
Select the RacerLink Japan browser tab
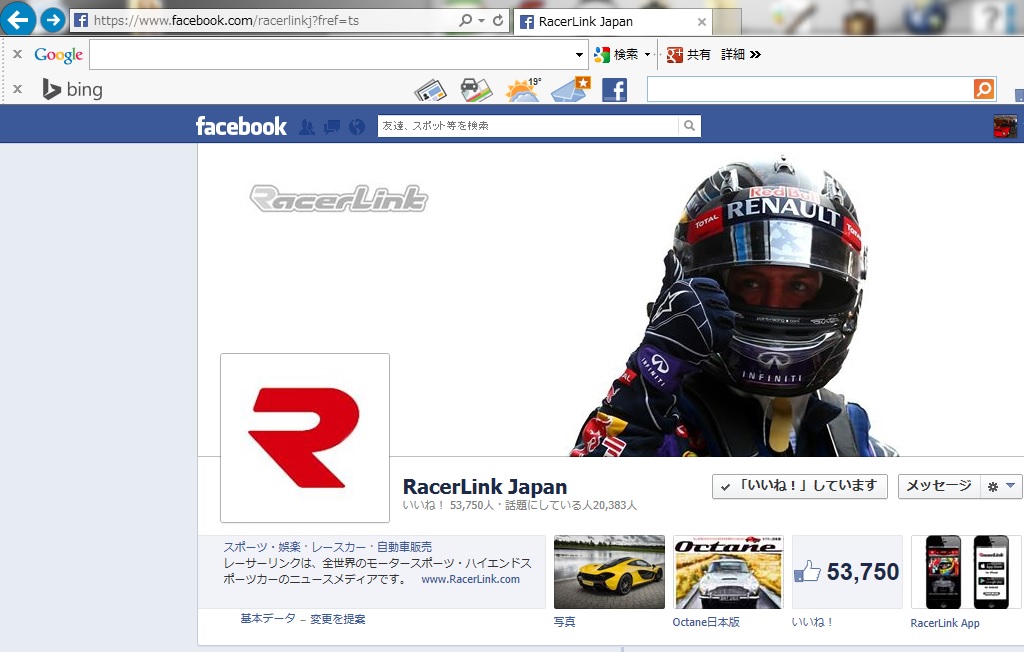[610, 21]
